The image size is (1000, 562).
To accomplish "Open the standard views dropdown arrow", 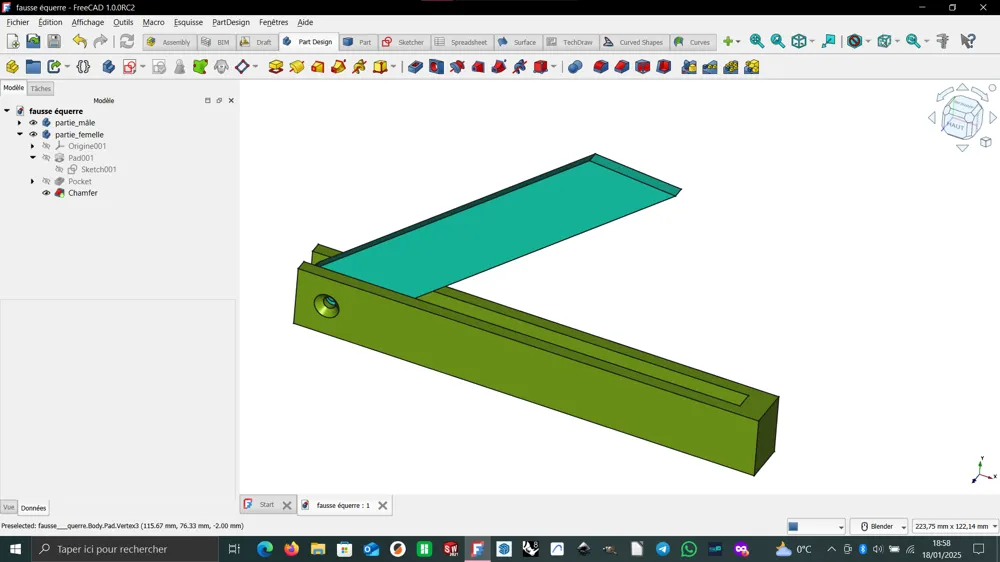I will click(x=812, y=41).
